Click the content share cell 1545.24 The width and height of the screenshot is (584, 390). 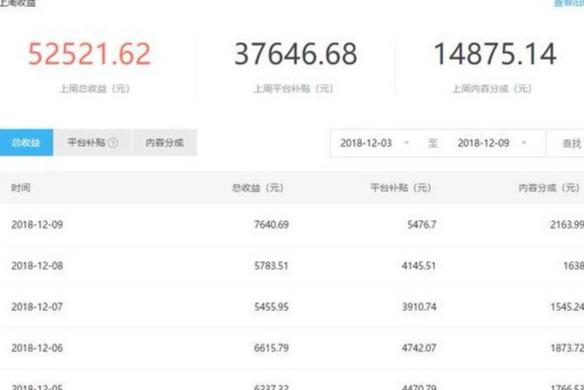(567, 307)
